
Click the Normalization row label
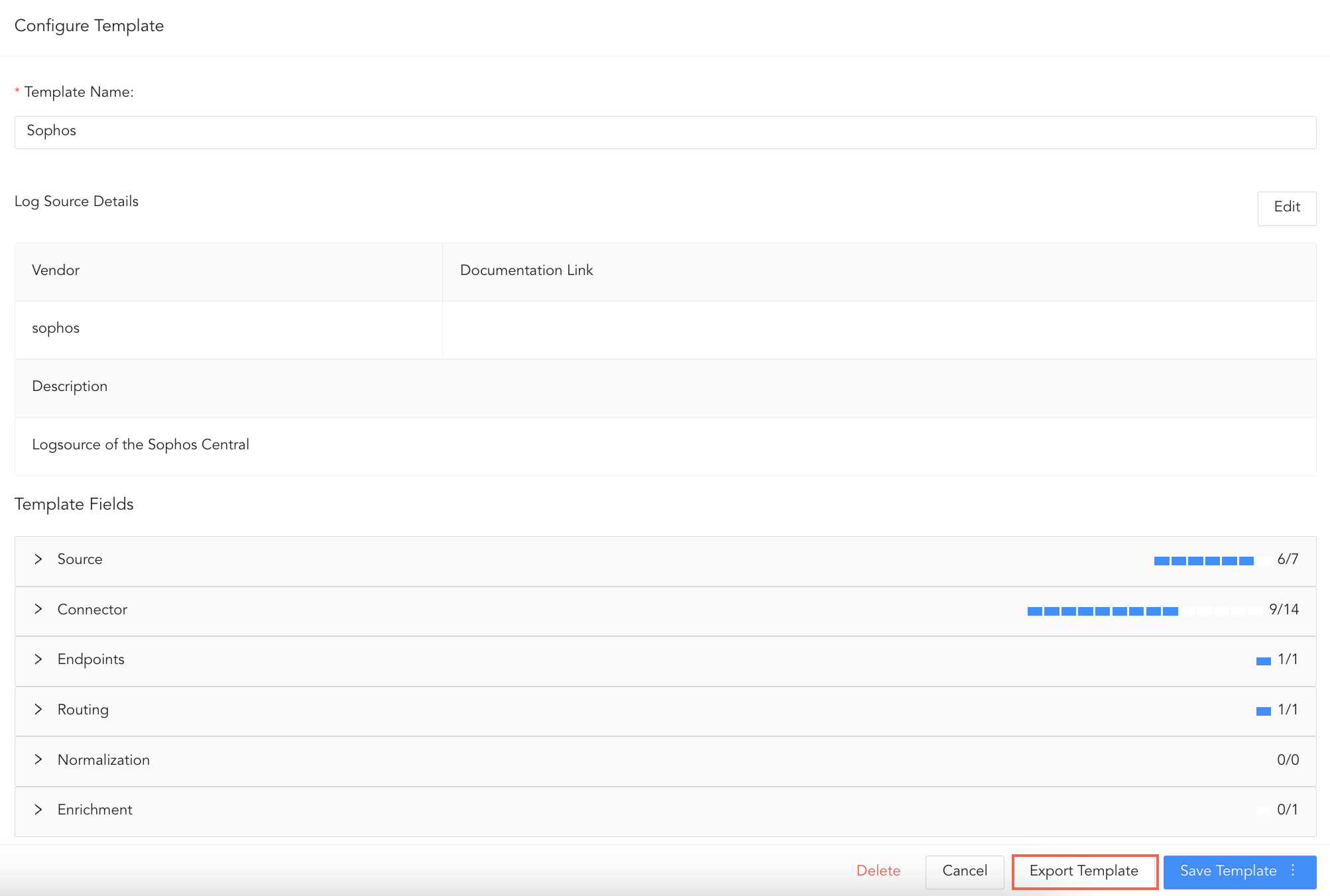(x=103, y=759)
